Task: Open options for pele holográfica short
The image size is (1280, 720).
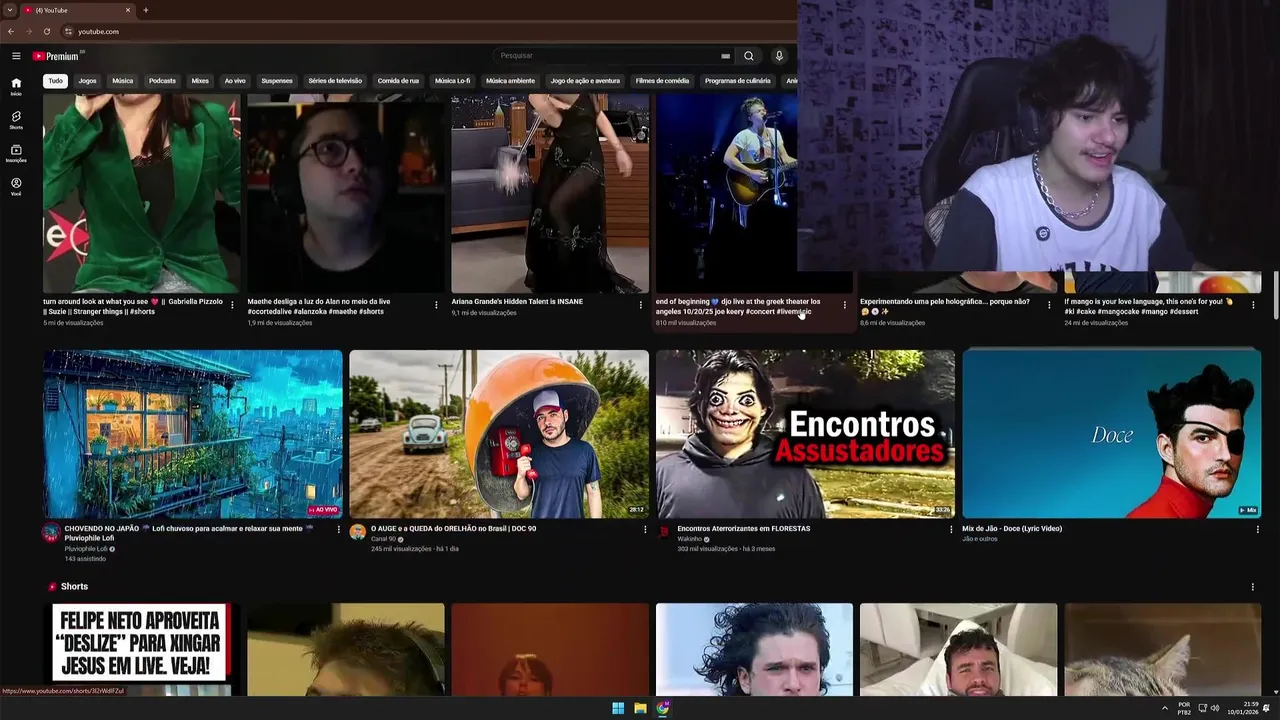Action: [1049, 305]
